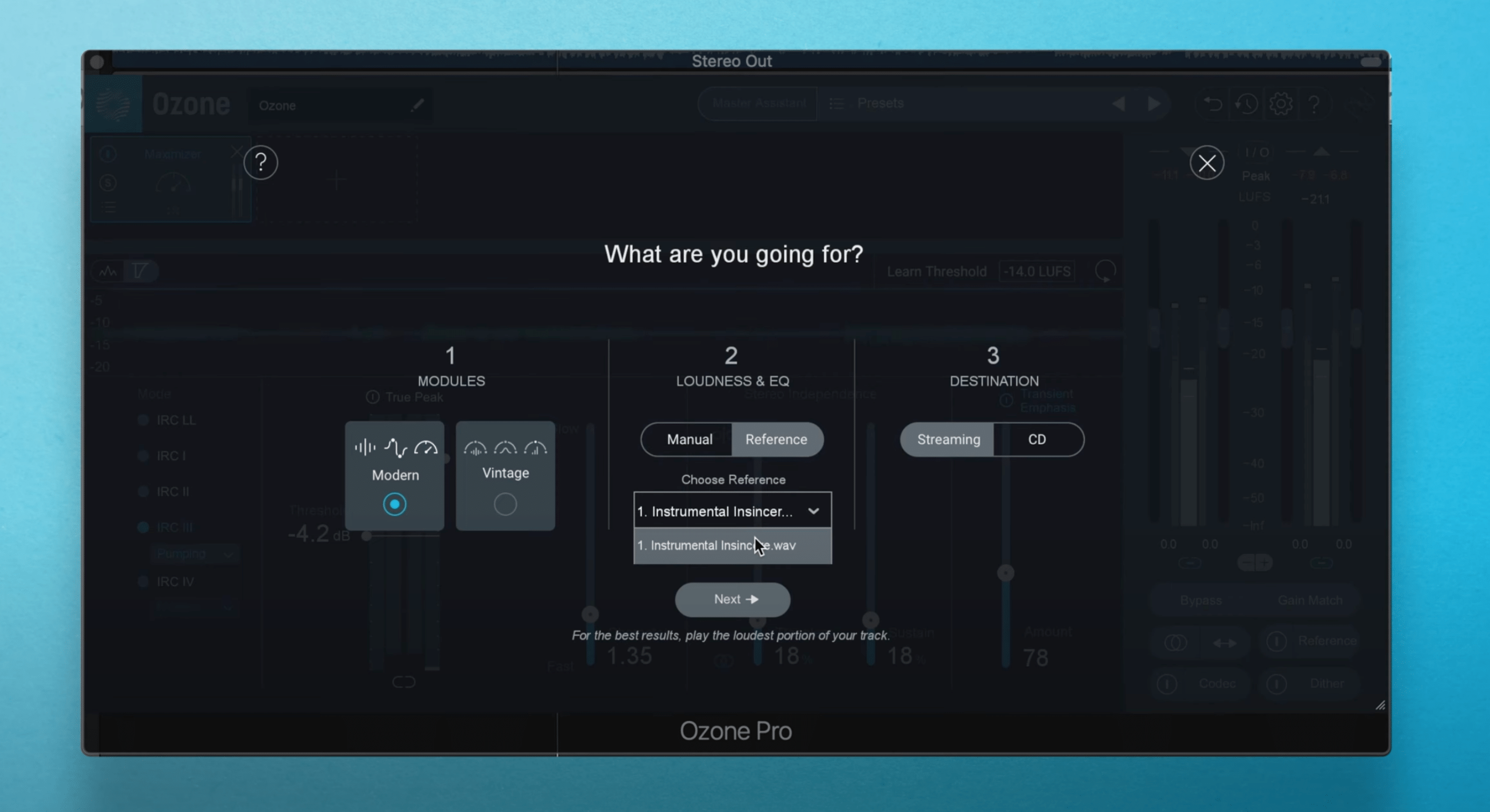Click the Threshold slider handle near -4.2 dB
1490x812 pixels.
[367, 536]
